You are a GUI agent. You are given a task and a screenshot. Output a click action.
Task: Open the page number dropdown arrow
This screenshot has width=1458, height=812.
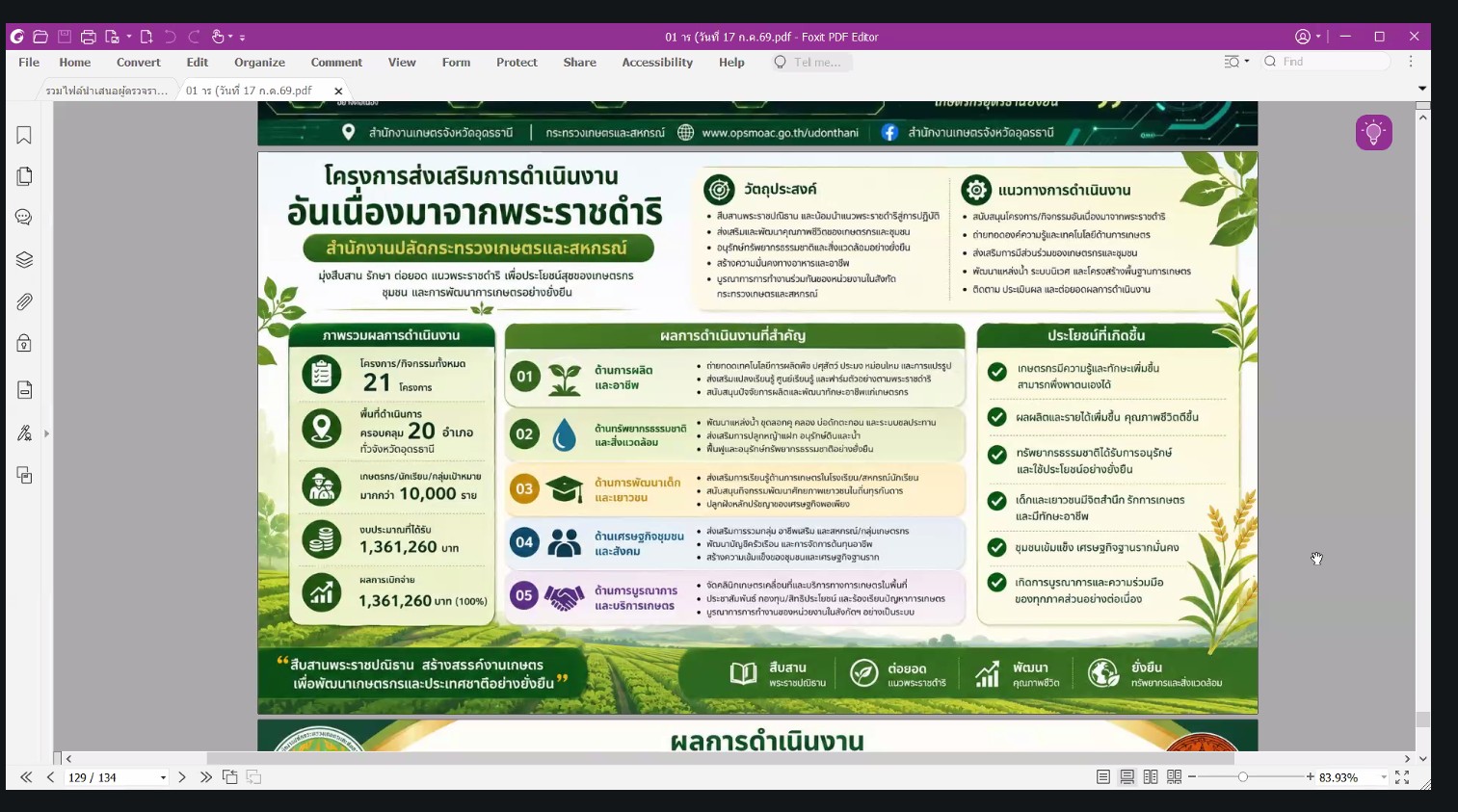click(163, 777)
